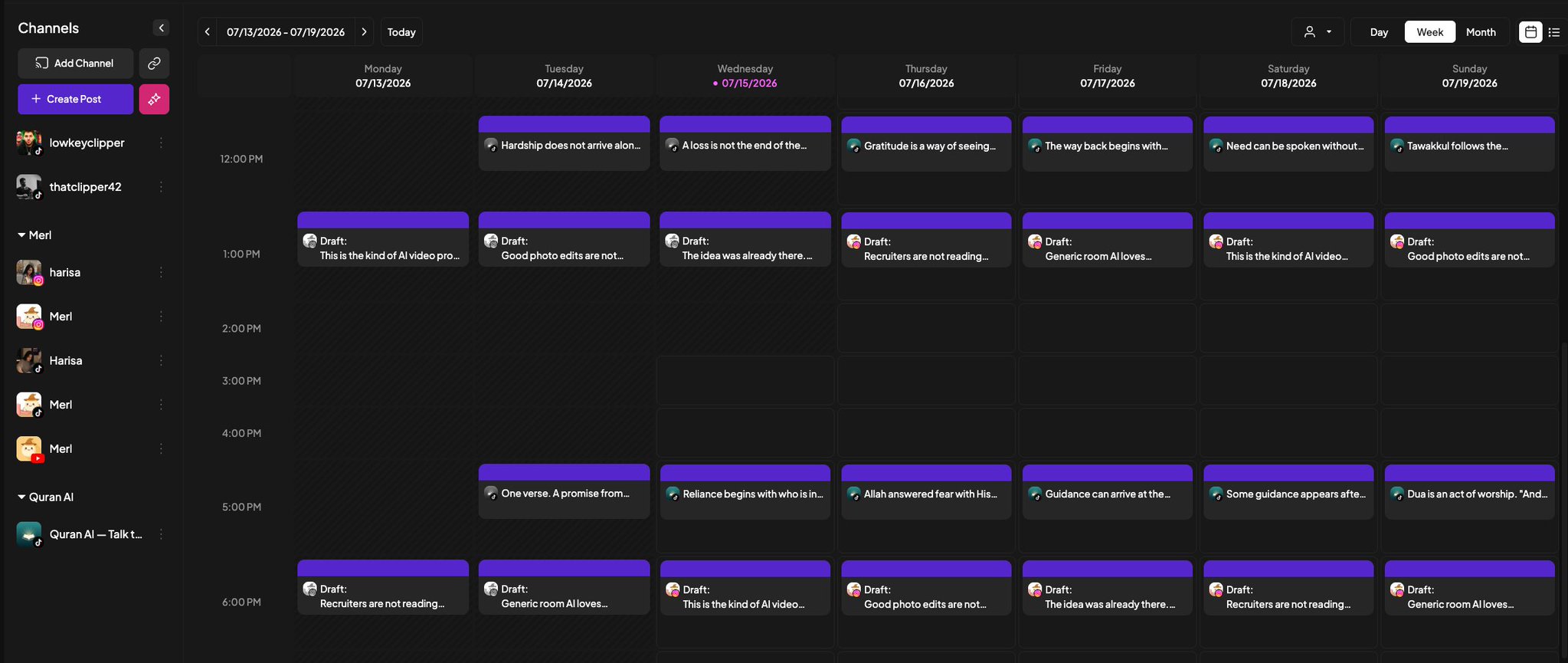Open Tuesday's "Hardship does not arrive alone" post

coord(564,143)
